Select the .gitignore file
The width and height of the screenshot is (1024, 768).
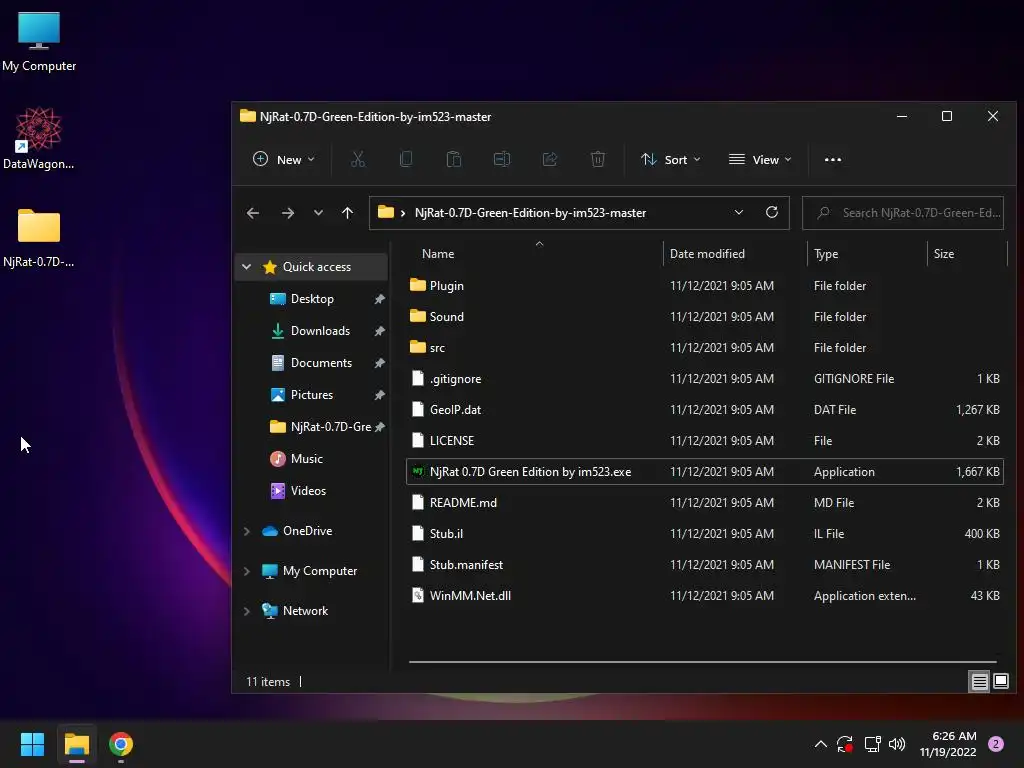tap(705, 379)
